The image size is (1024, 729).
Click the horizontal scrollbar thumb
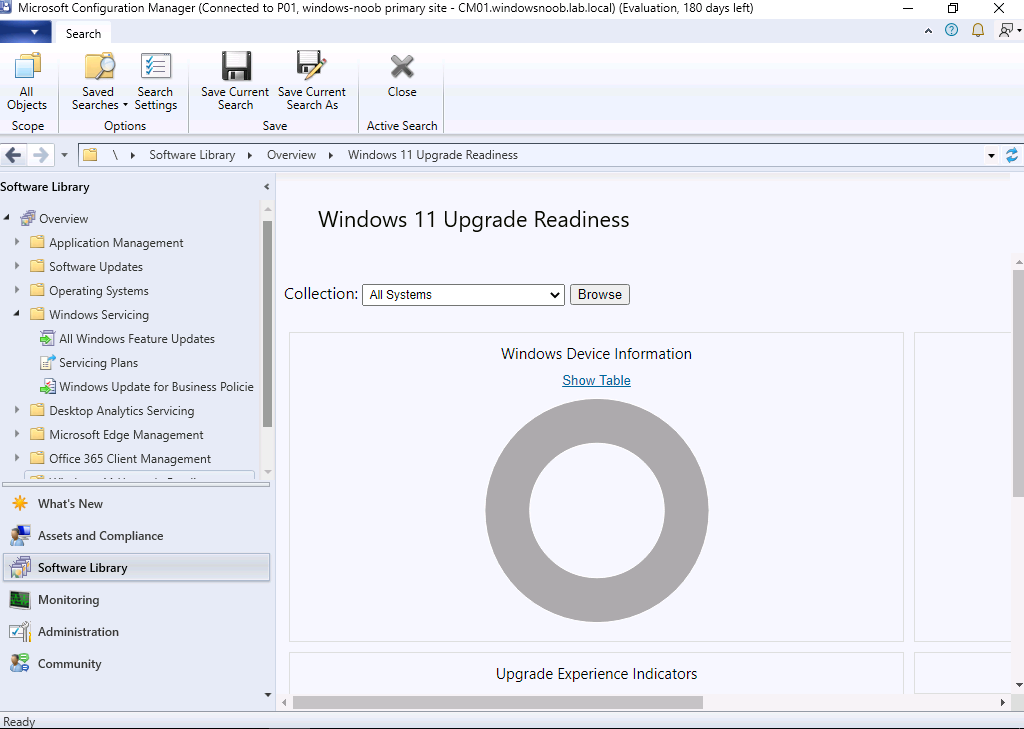pyautogui.click(x=498, y=703)
